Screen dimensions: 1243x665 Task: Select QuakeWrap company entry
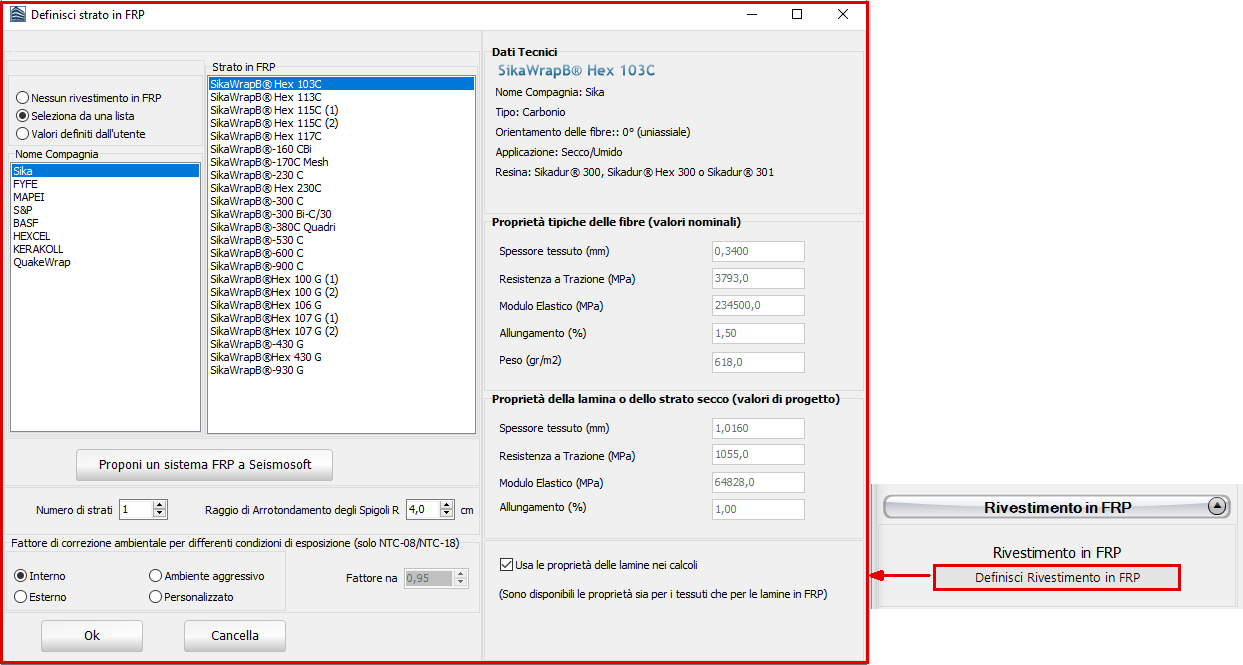click(42, 262)
